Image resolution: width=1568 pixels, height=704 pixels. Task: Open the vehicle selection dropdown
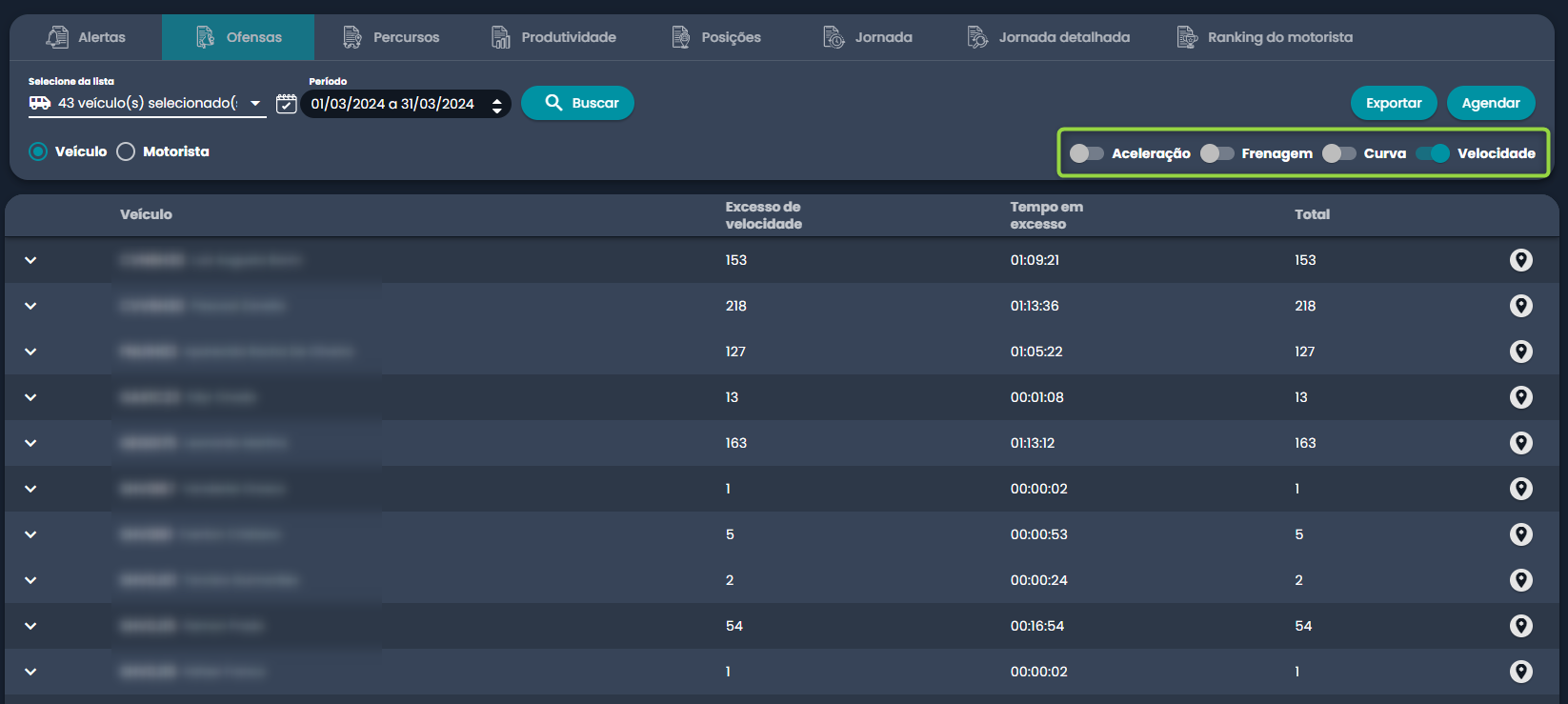(x=148, y=103)
